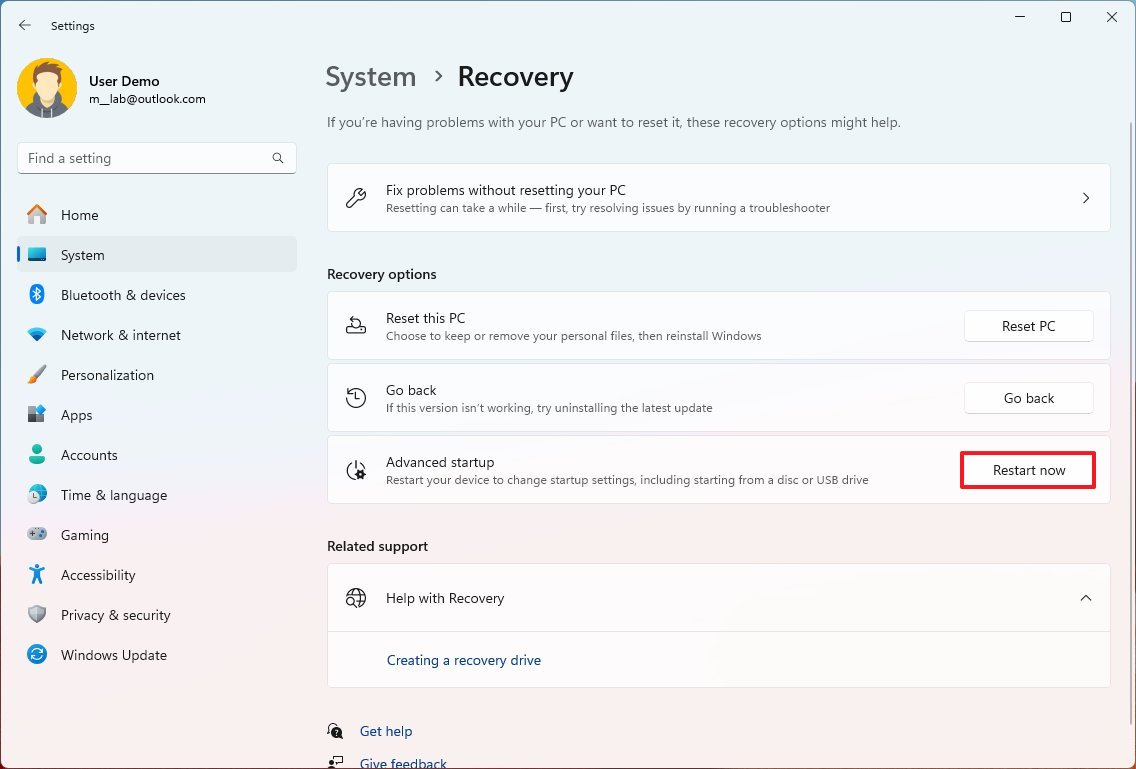Select the Personalization brush icon
This screenshot has width=1136, height=769.
tap(40, 375)
